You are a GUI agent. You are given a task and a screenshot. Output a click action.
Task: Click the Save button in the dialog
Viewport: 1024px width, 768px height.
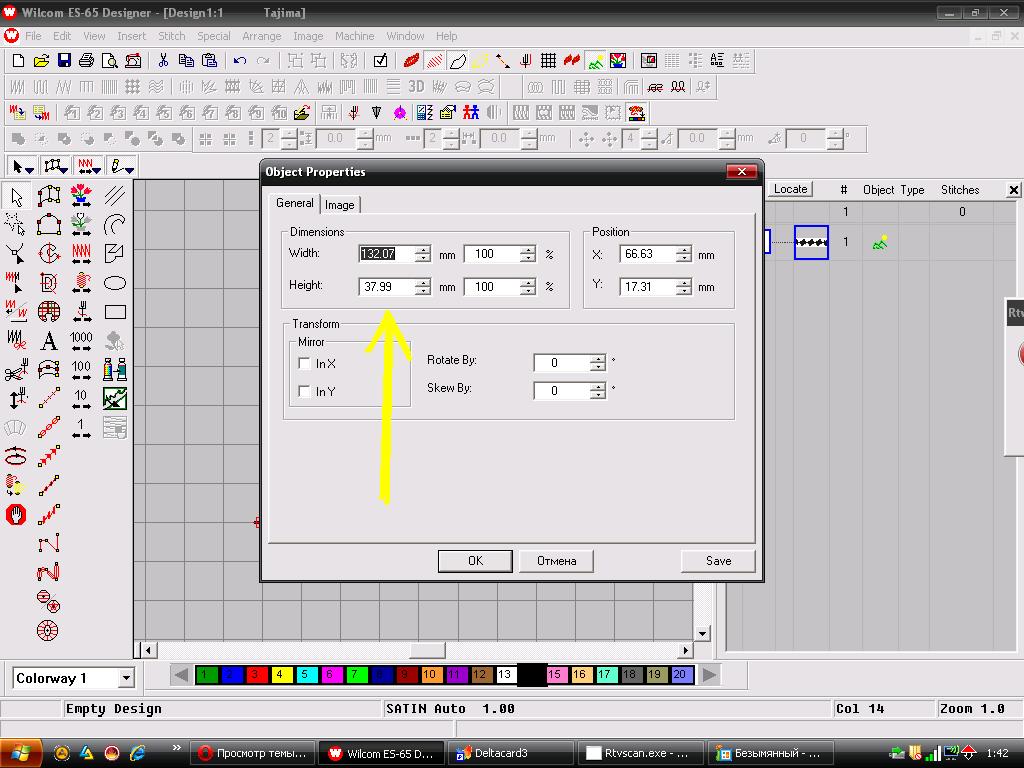click(718, 561)
